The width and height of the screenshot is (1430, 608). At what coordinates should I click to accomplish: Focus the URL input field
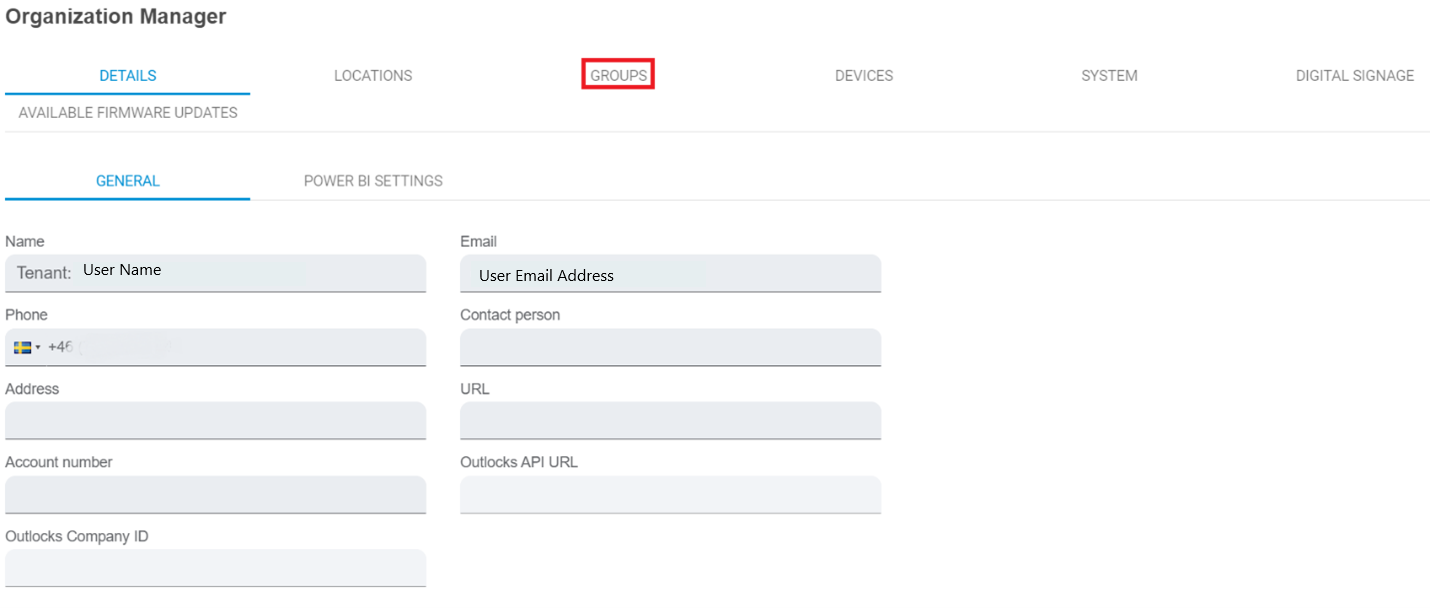point(670,420)
